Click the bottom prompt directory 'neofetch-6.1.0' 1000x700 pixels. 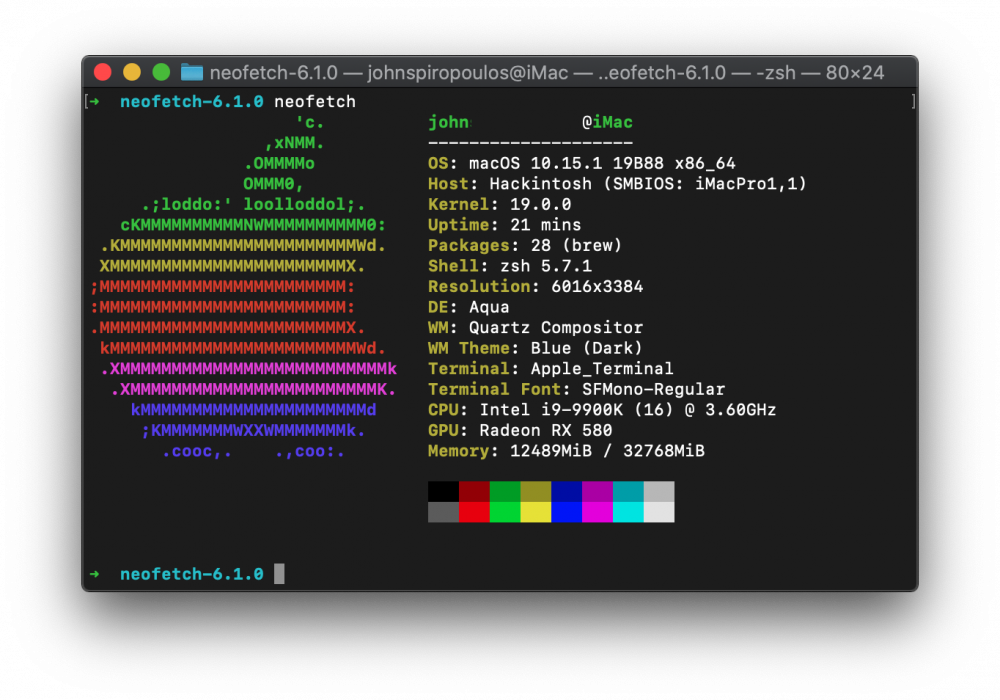pyautogui.click(x=192, y=574)
